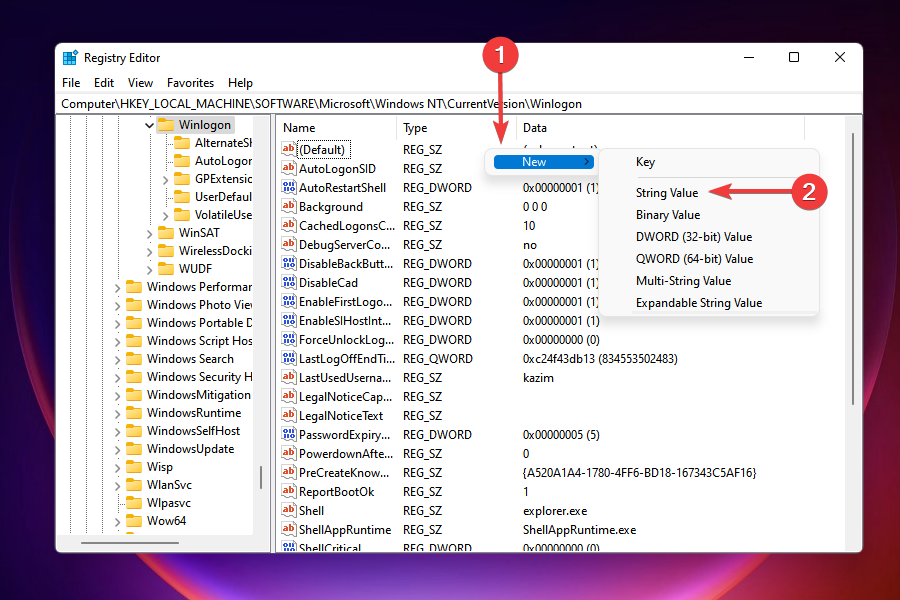The image size is (900, 600).
Task: Click the New context menu item
Action: click(x=543, y=162)
